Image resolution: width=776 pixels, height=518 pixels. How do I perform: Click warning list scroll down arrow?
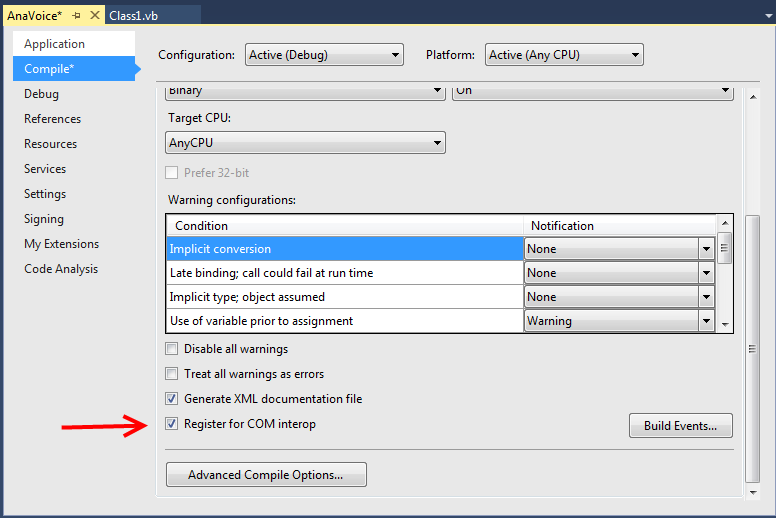click(725, 325)
